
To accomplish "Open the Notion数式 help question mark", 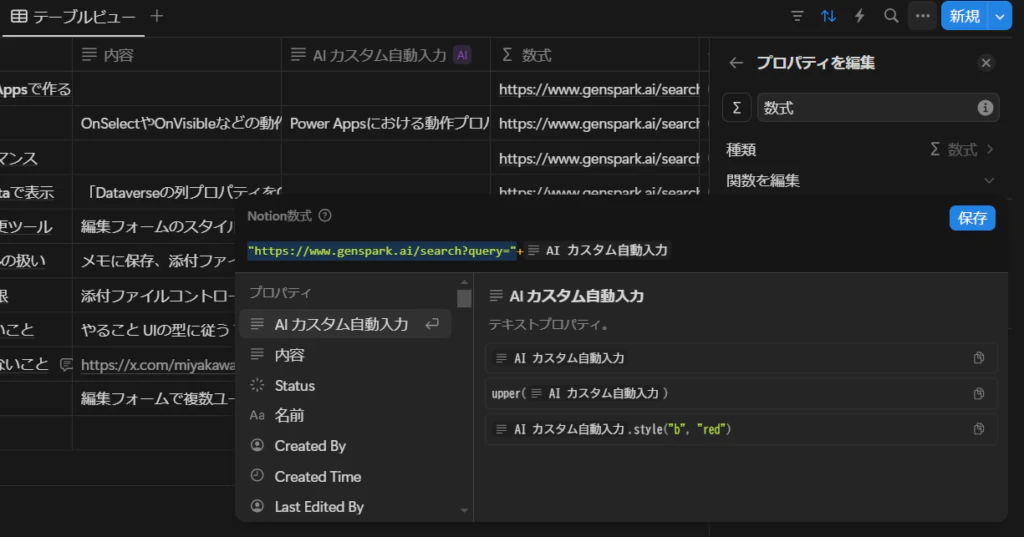I will click(x=325, y=216).
